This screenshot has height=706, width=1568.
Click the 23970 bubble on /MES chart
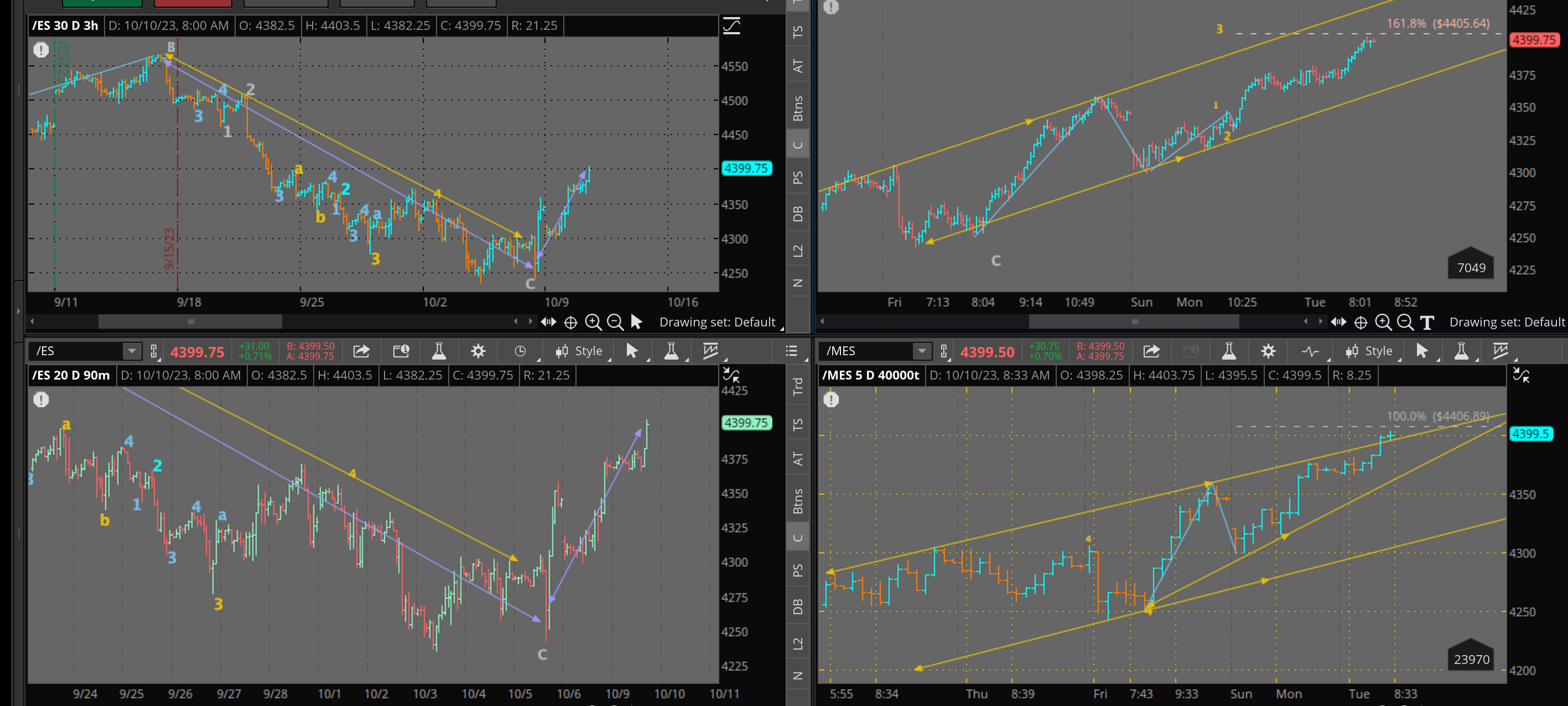pyautogui.click(x=1471, y=656)
